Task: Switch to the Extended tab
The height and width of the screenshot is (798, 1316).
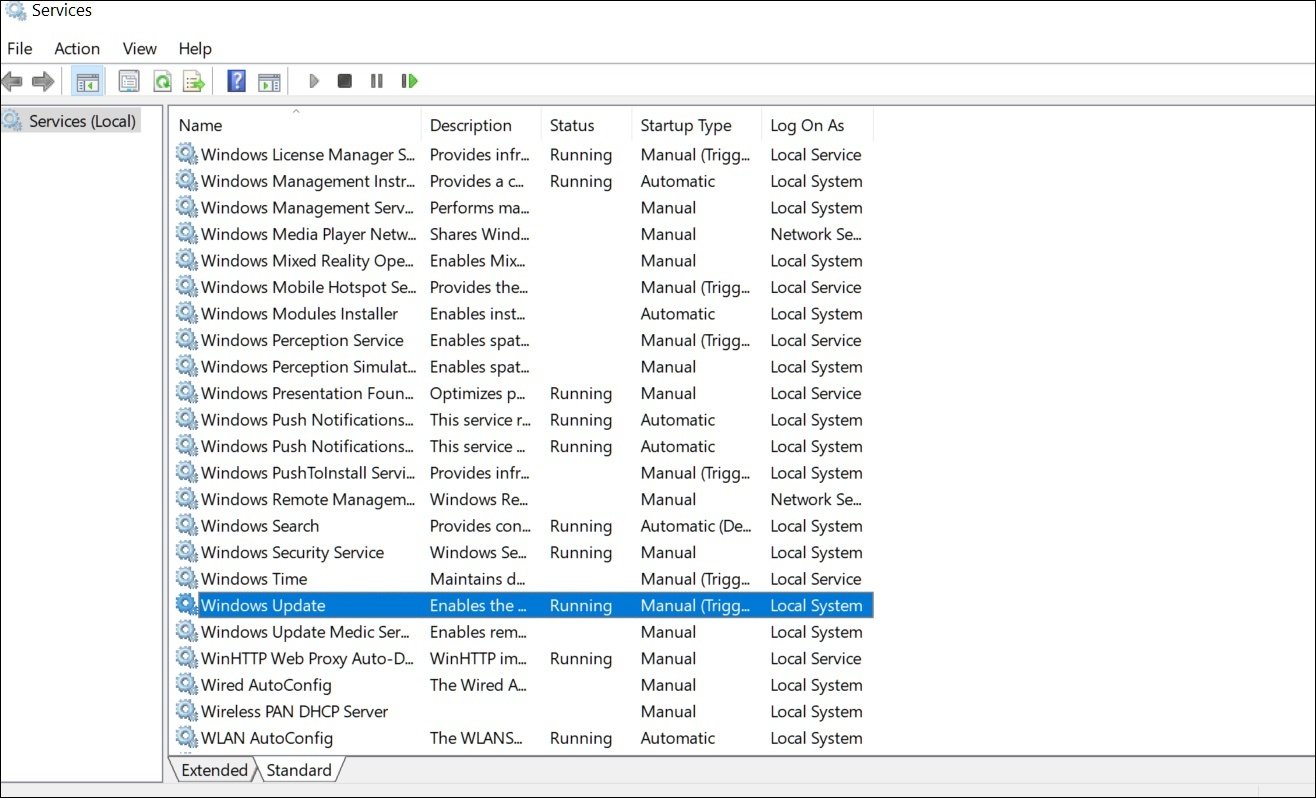Action: [214, 770]
